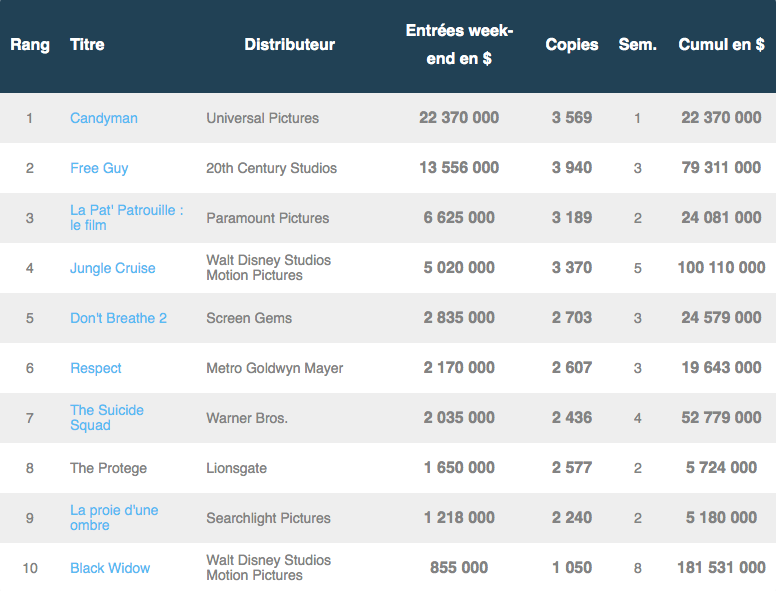Image resolution: width=776 pixels, height=591 pixels.
Task: Select cumulative total 52 779 000
Action: 722,418
